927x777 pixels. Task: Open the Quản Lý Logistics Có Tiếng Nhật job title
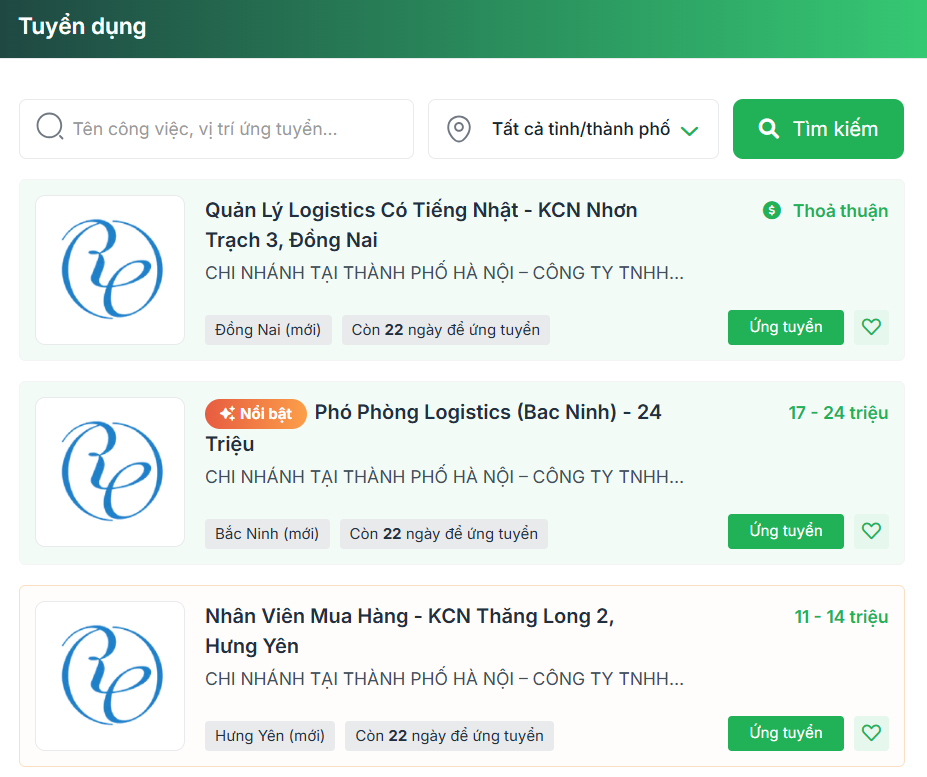(x=421, y=225)
